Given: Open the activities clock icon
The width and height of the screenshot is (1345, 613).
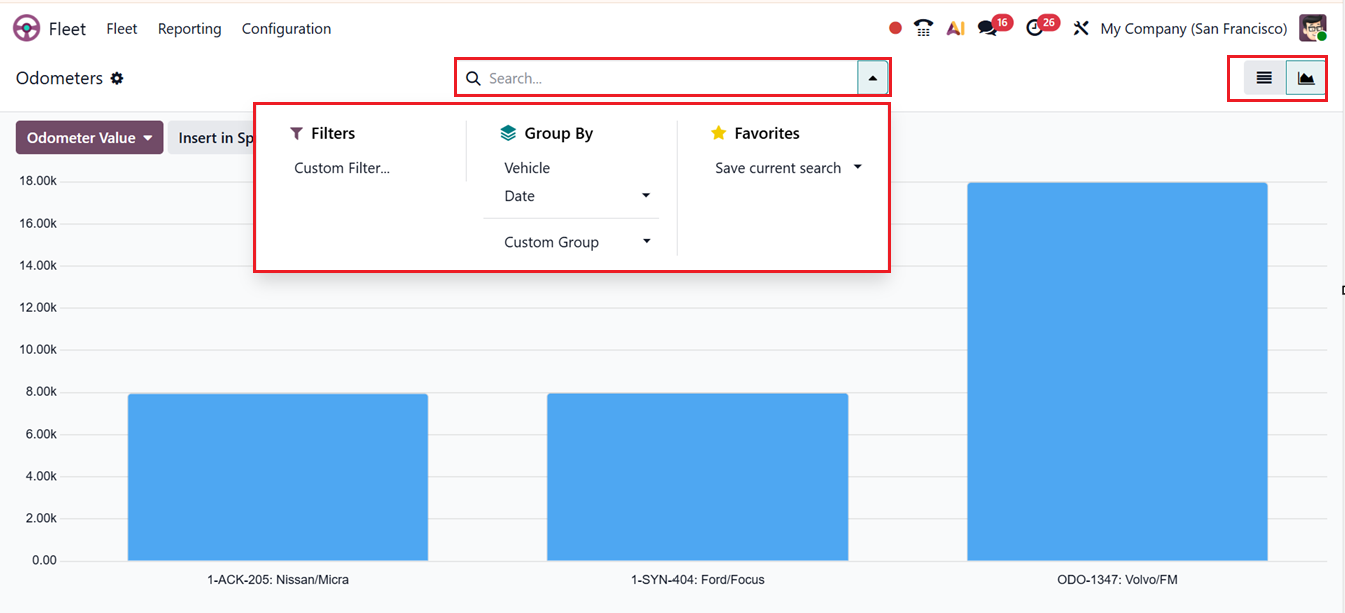Looking at the screenshot, I should (1035, 29).
